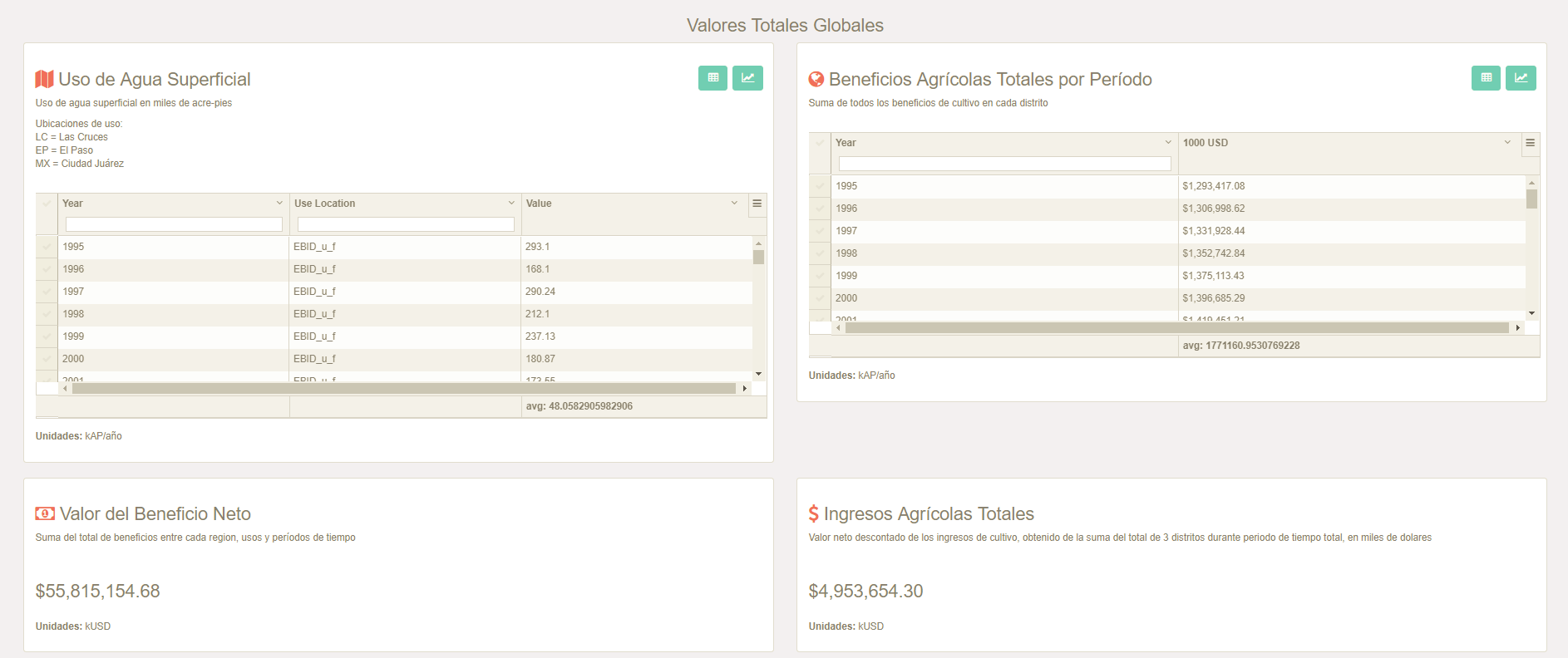The image size is (1568, 658).
Task: Select checkbox for 1995 $1,293,417.08 row
Action: pyautogui.click(x=821, y=186)
